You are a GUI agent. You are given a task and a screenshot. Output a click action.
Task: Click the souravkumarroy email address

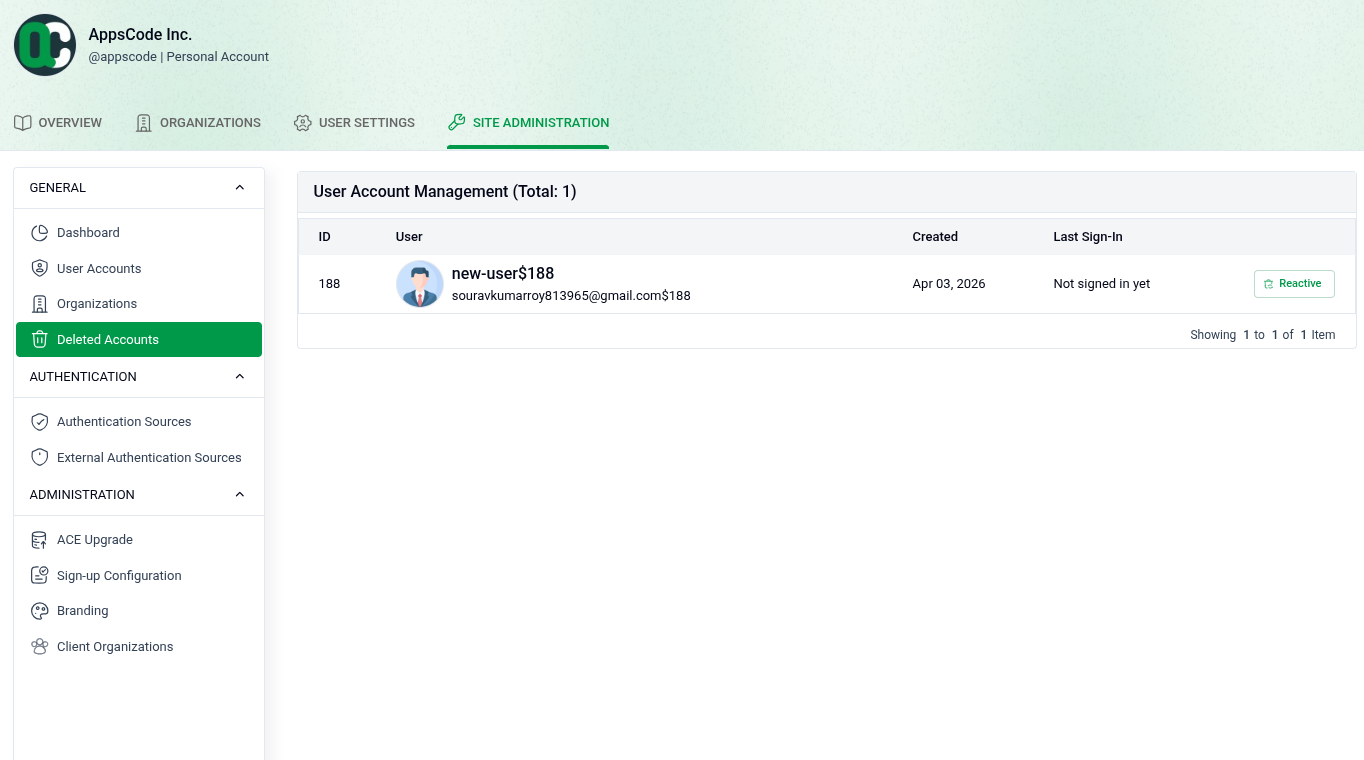(571, 295)
